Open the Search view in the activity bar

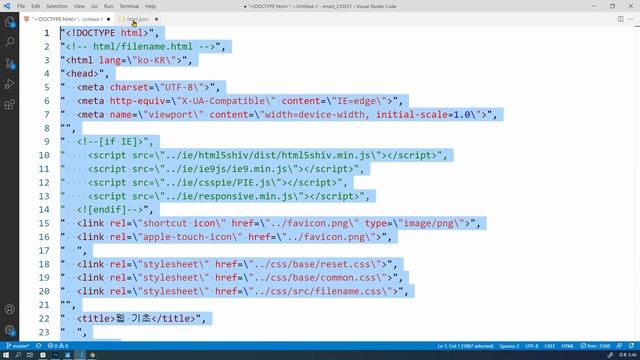(9, 42)
